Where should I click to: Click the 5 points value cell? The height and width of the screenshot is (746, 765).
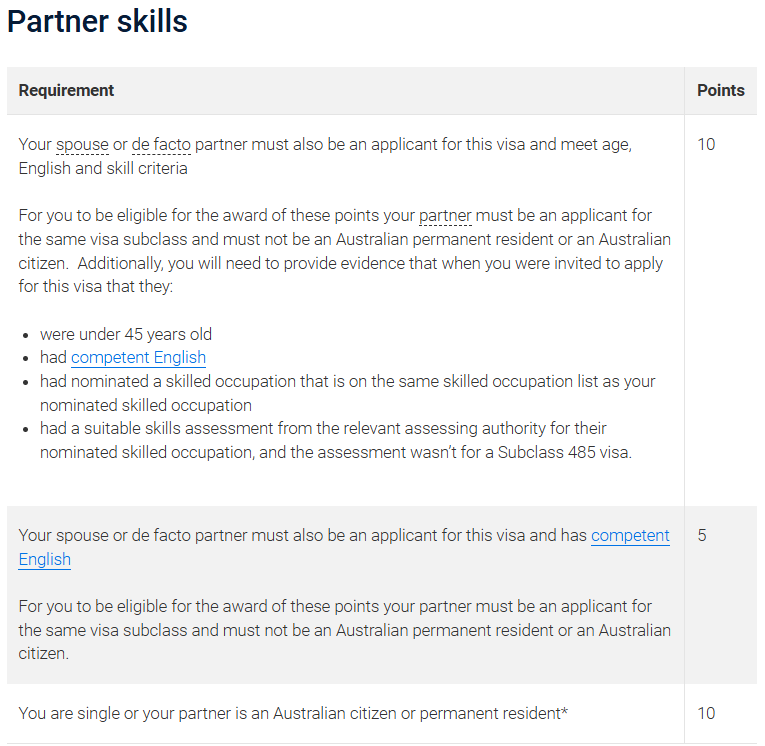pyautogui.click(x=702, y=536)
